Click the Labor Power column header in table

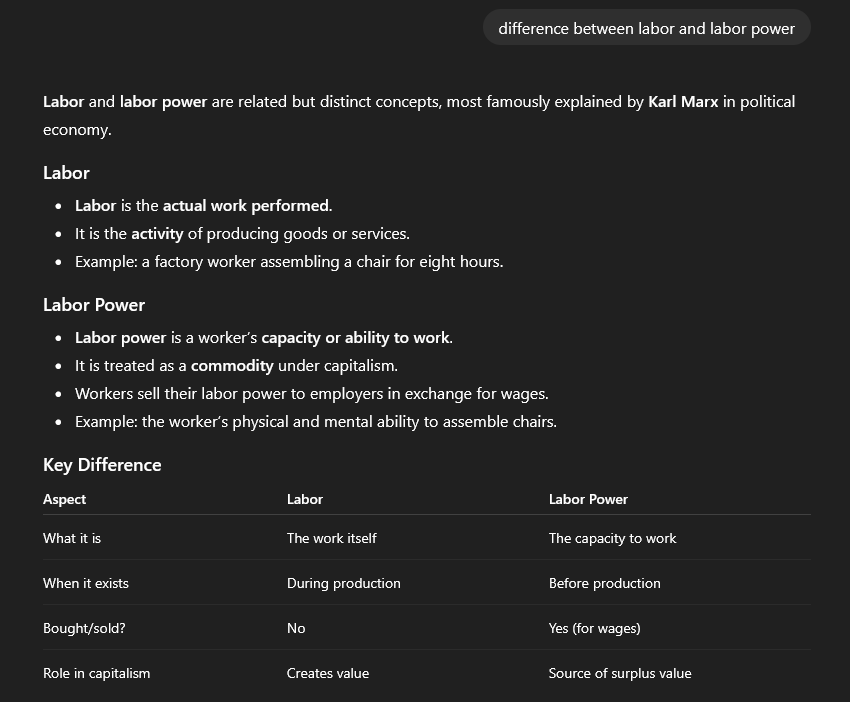pyautogui.click(x=588, y=499)
